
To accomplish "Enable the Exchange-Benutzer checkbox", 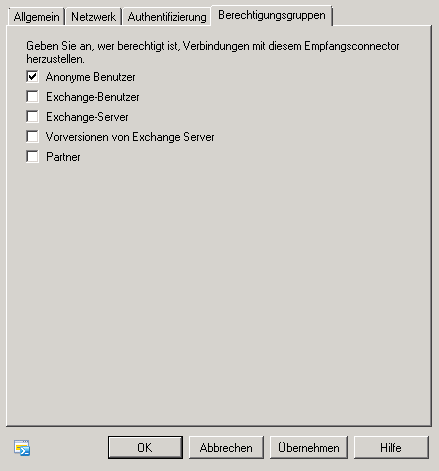I will [x=32, y=97].
